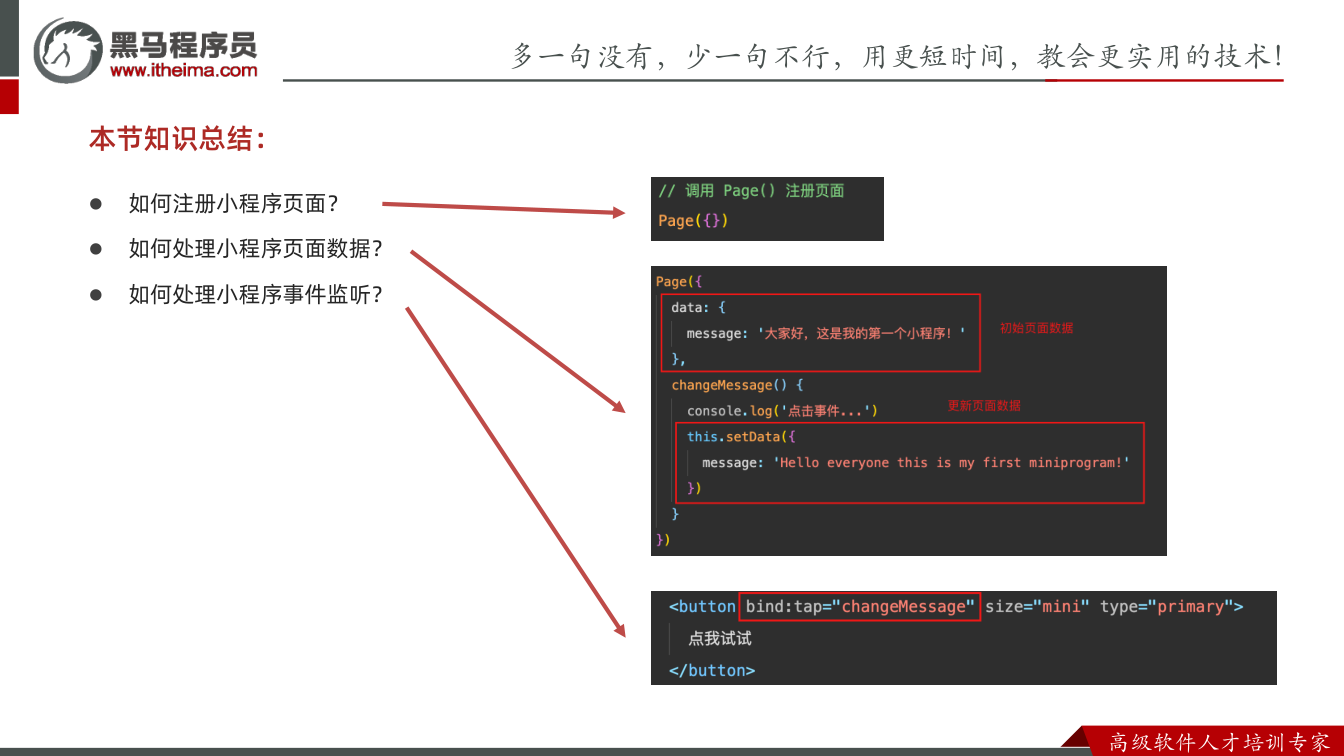The height and width of the screenshot is (756, 1344).
Task: Select the console.log('点击事件...') line
Action: point(782,411)
